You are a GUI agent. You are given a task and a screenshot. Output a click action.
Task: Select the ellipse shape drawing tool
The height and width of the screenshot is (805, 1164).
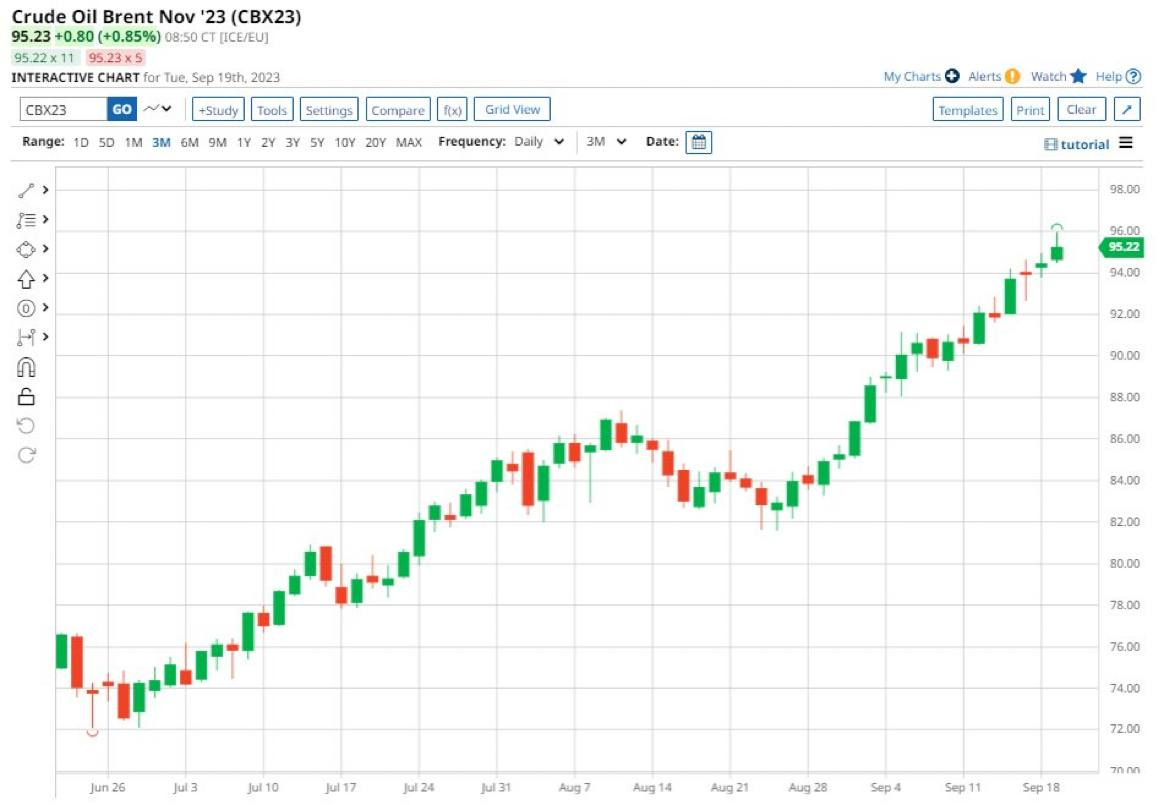click(x=27, y=249)
